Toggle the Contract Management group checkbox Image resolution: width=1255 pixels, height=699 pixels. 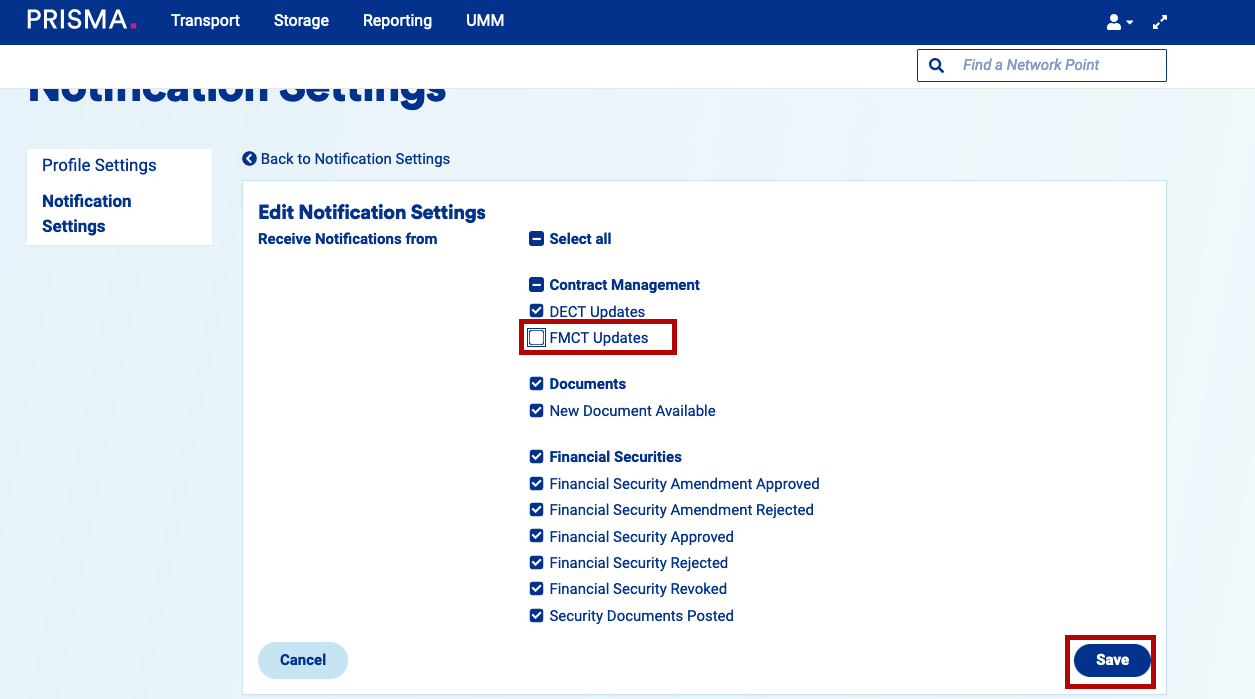point(537,285)
